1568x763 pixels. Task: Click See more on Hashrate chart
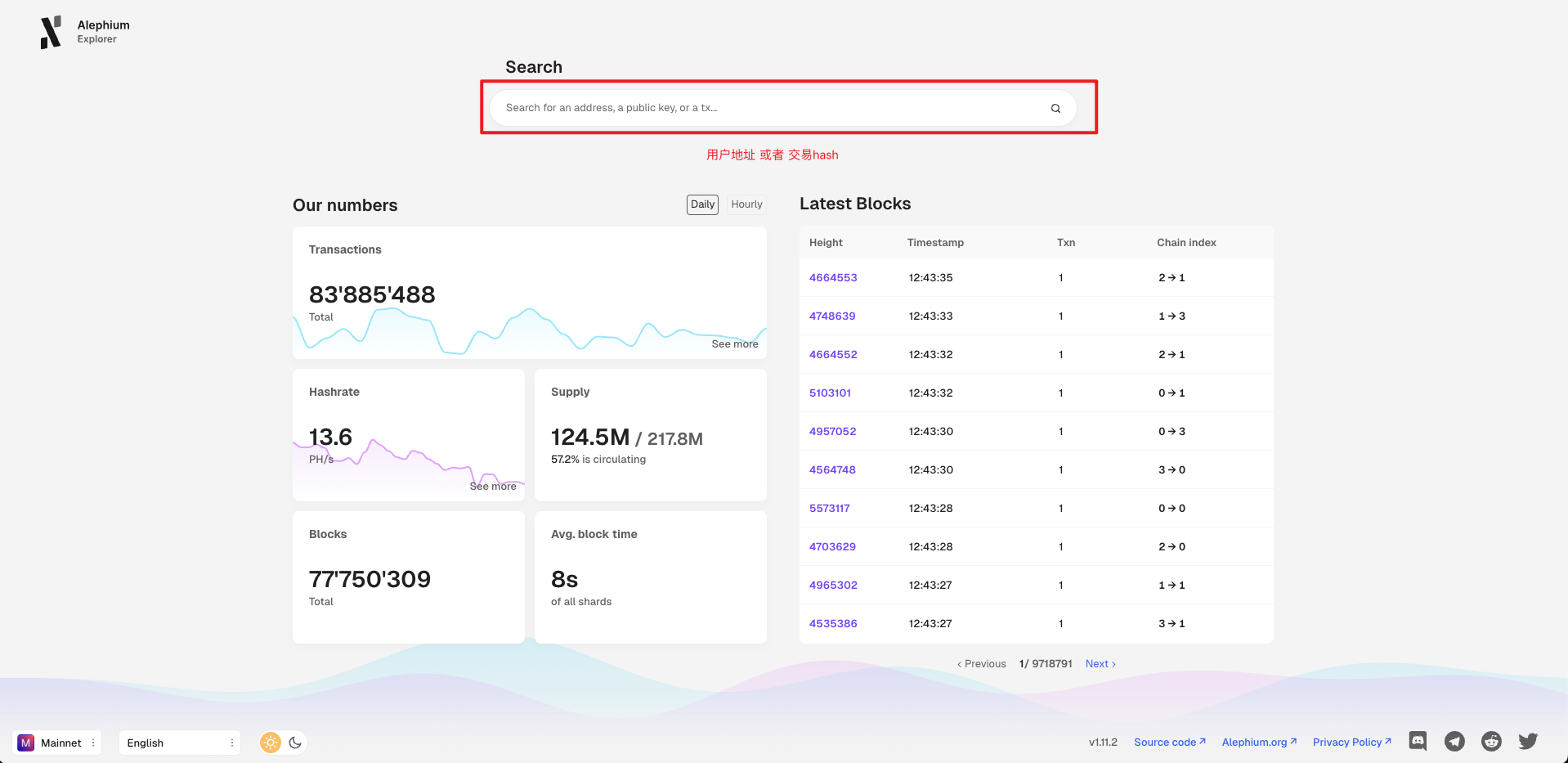click(x=492, y=487)
